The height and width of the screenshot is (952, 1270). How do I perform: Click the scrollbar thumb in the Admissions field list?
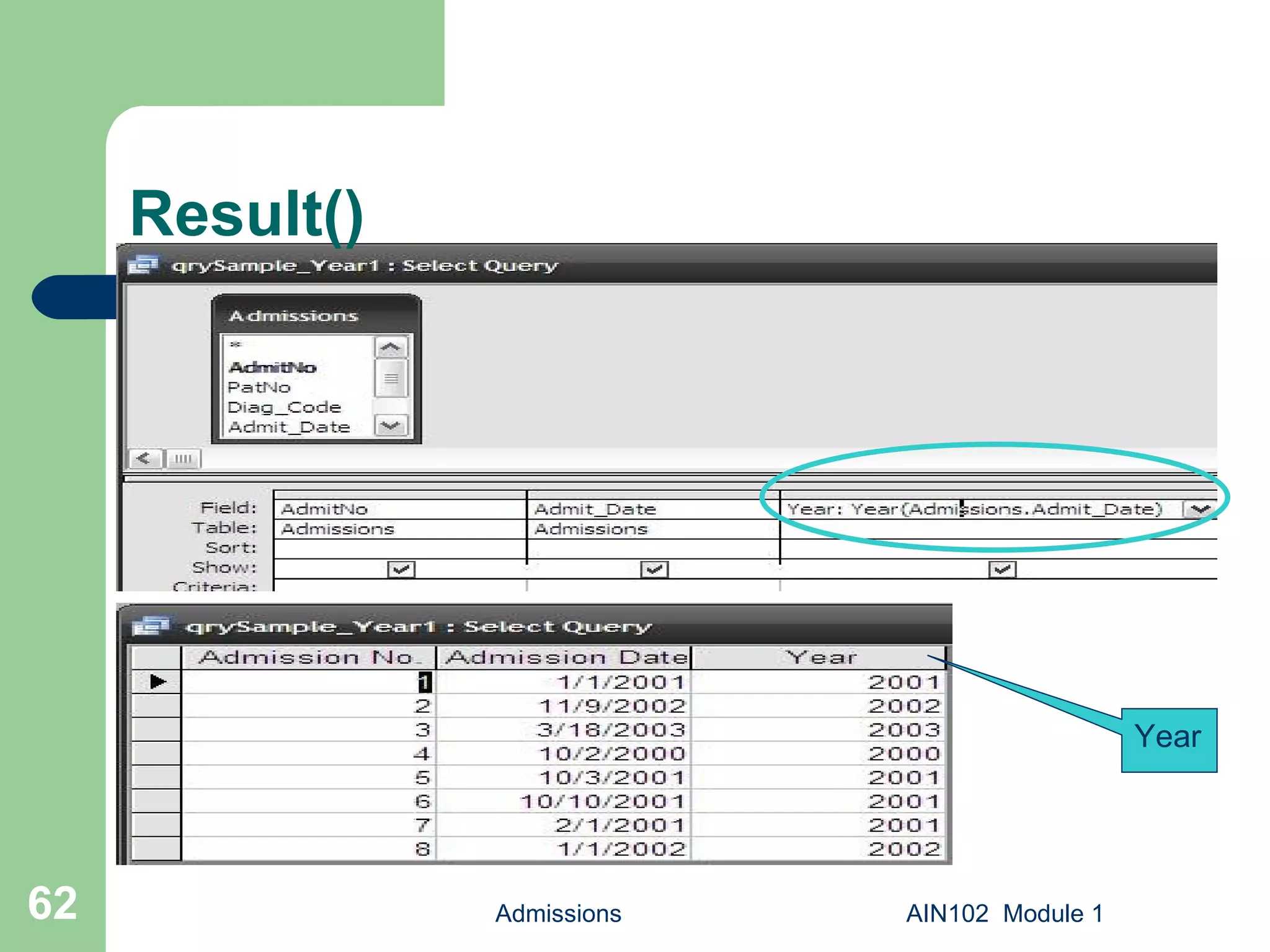pos(391,378)
